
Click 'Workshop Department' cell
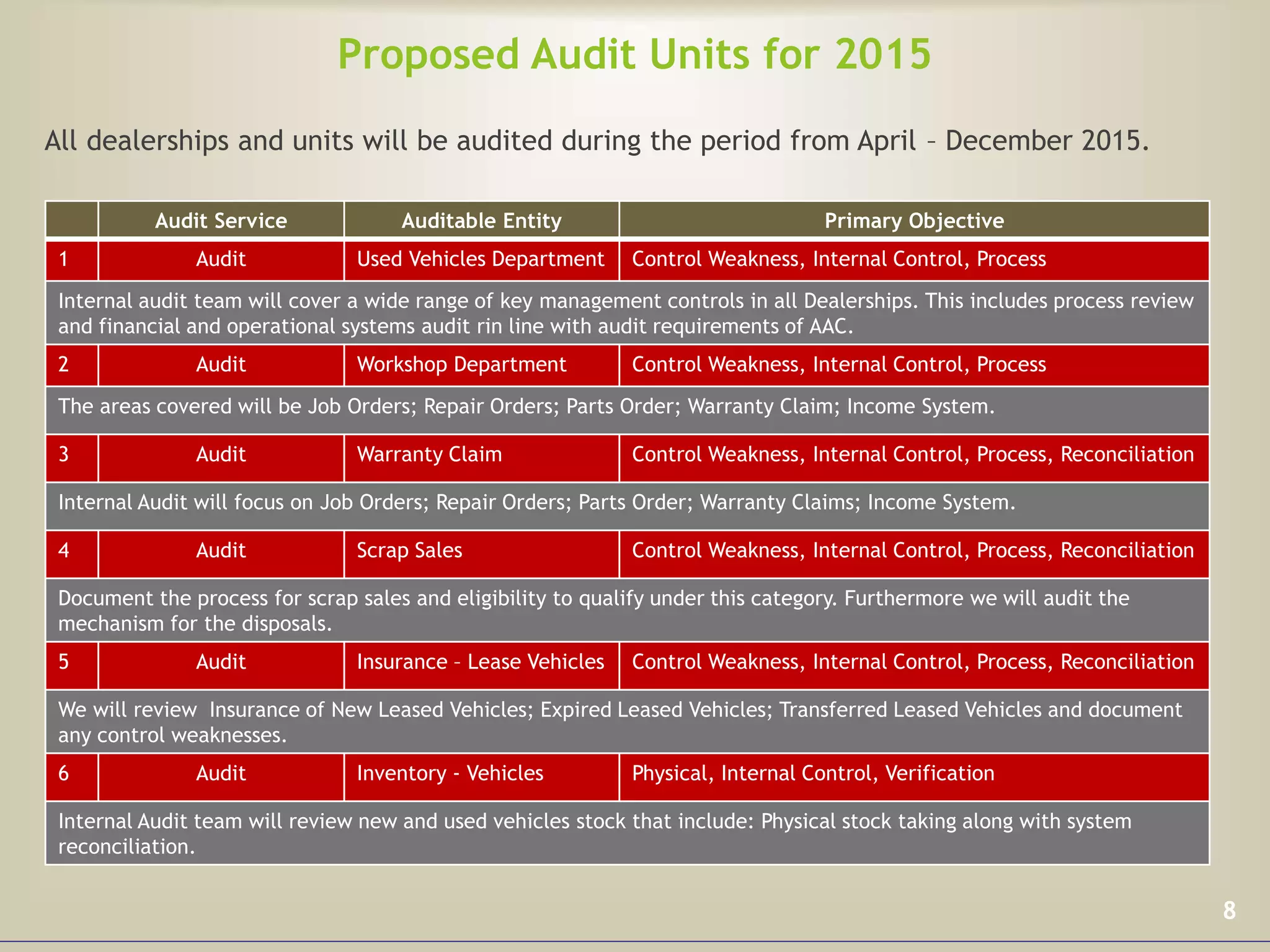[481, 365]
